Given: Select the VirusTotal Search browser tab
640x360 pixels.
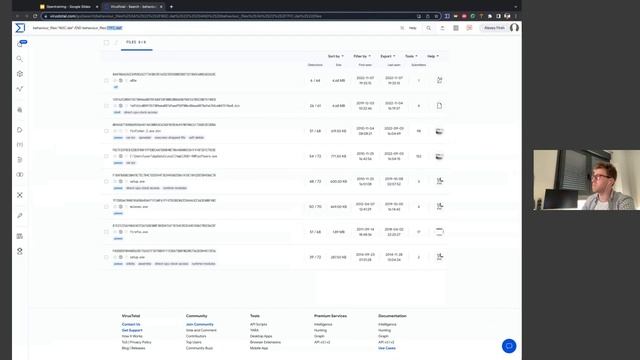Looking at the screenshot, I should [x=133, y=7].
